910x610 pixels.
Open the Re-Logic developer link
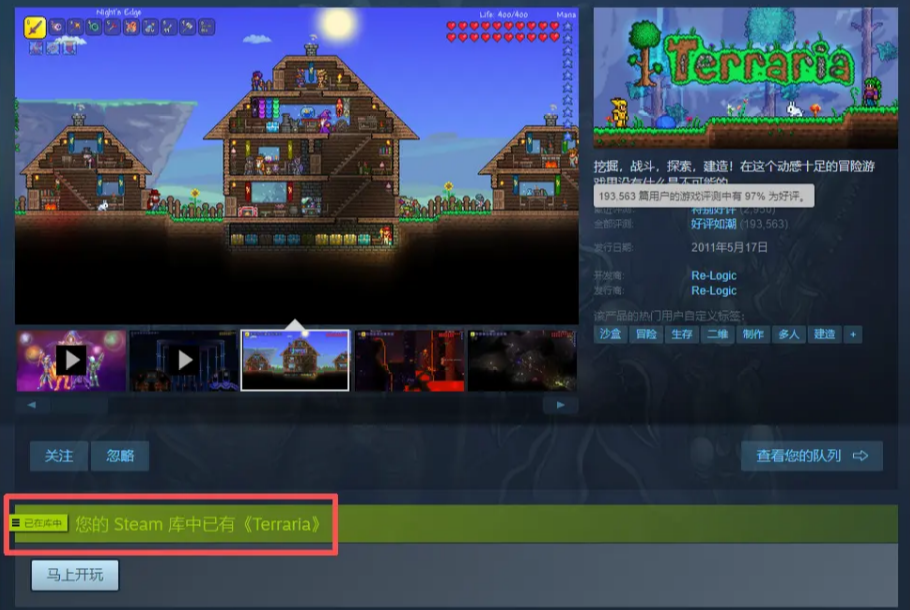click(713, 275)
